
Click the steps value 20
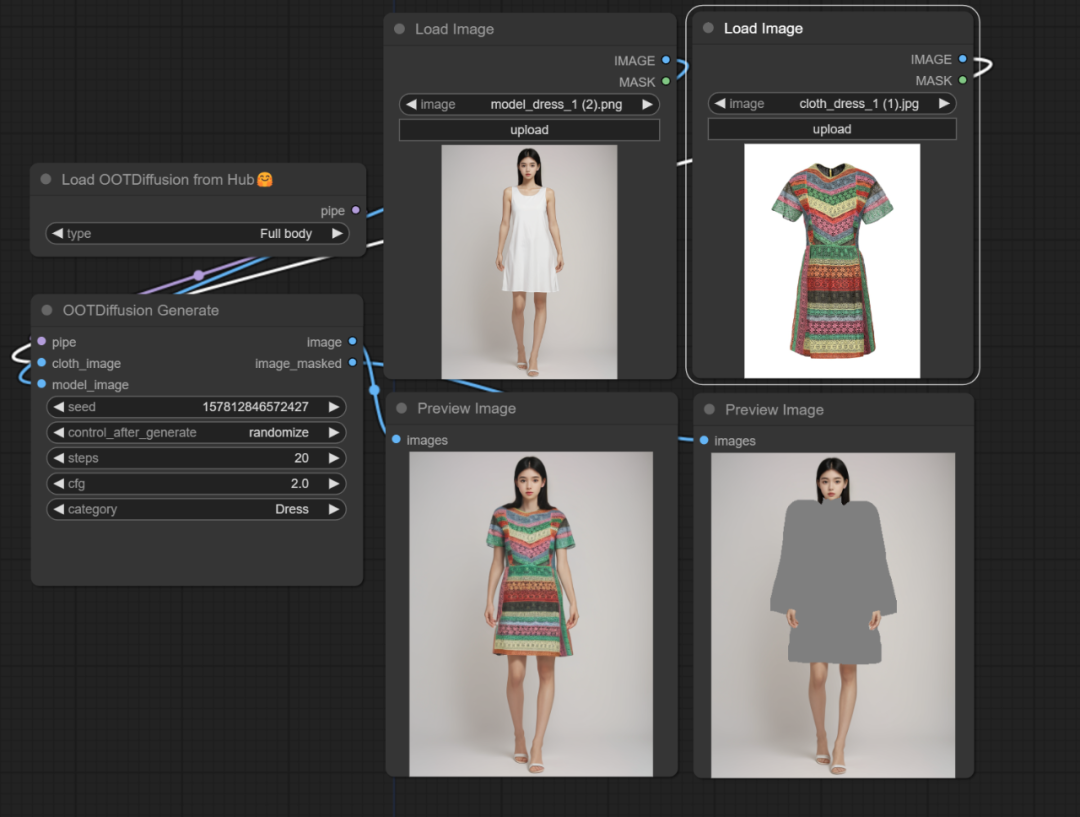[x=302, y=458]
